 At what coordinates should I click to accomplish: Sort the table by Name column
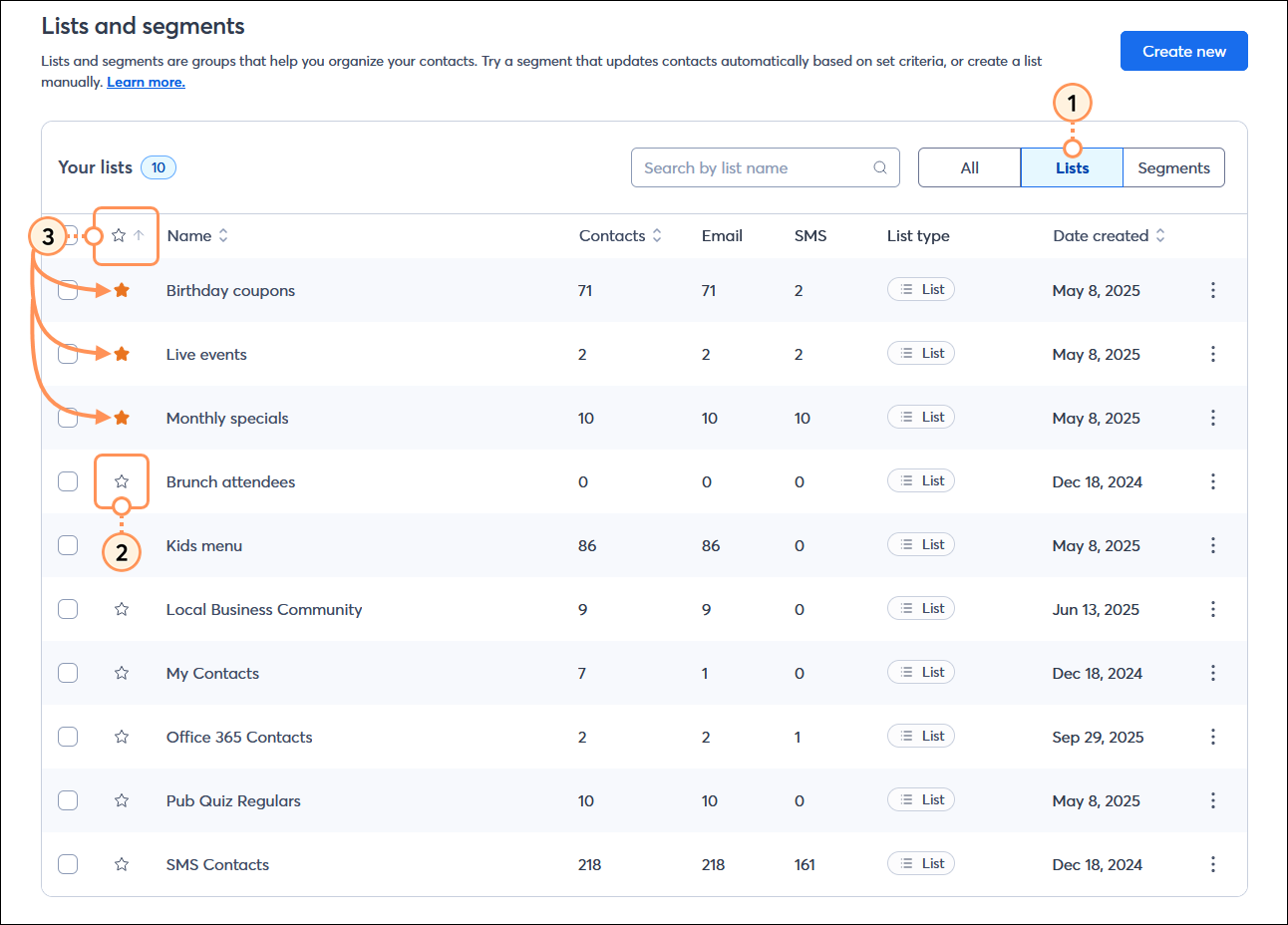(197, 235)
